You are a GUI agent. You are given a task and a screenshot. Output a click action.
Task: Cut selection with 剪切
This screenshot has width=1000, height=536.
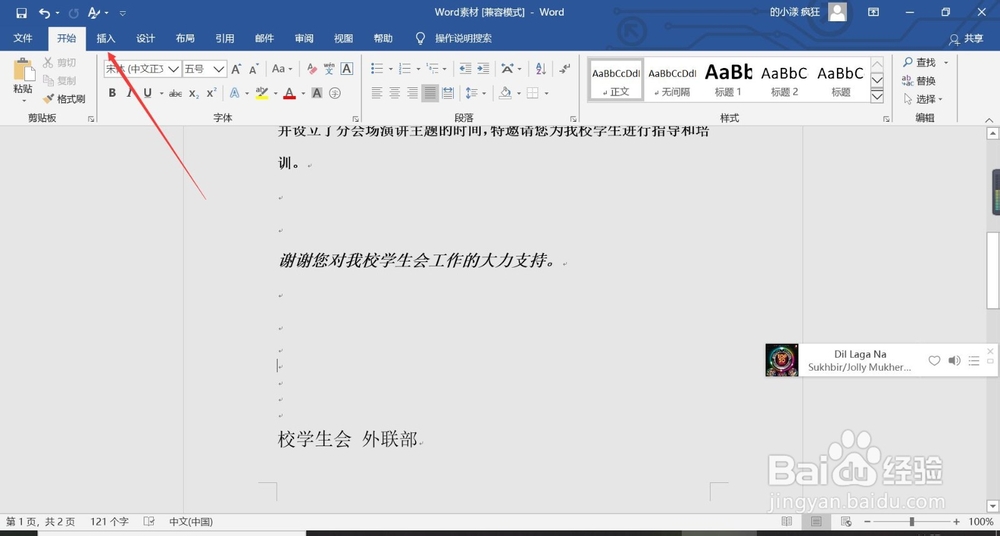click(x=60, y=63)
